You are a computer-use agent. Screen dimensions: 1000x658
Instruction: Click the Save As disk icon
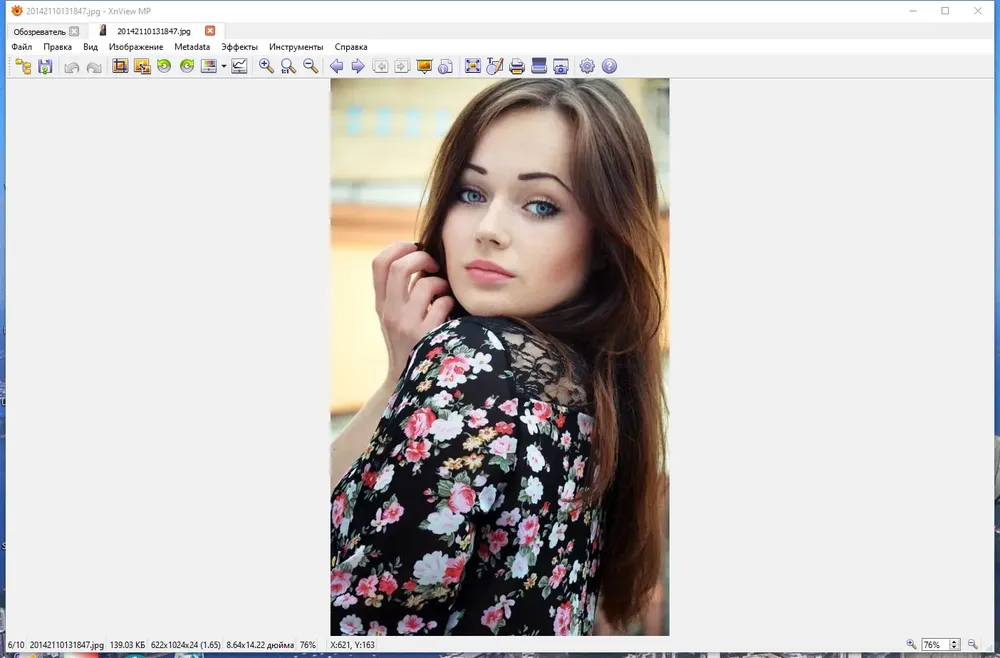click(x=45, y=66)
